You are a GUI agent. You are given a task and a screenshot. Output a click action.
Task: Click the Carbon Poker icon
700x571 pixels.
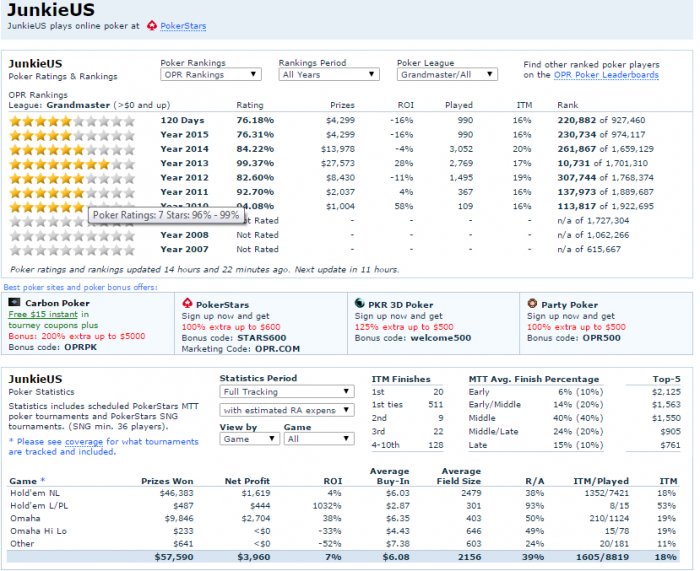click(x=14, y=304)
